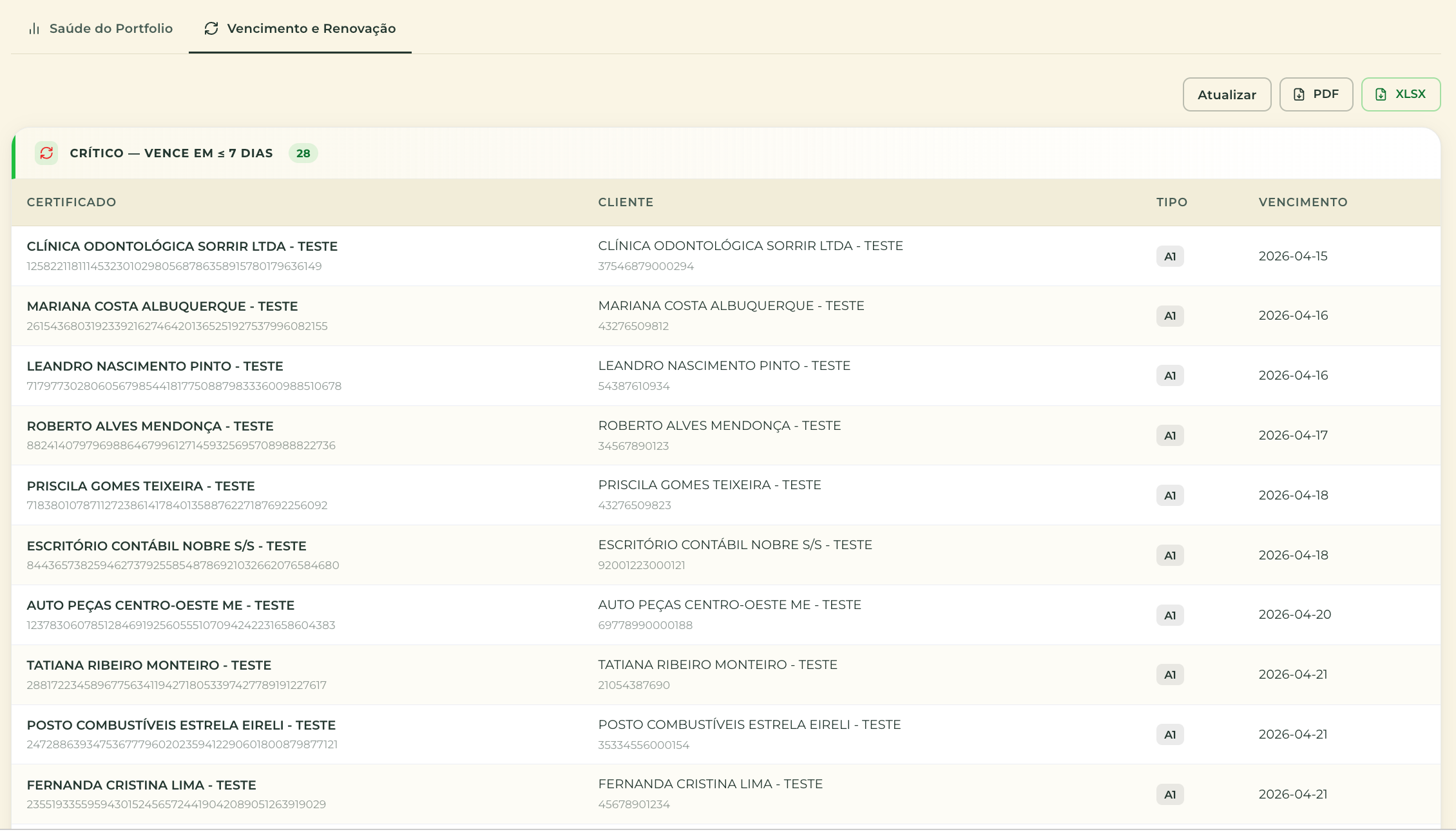Select certificate PRISCILA GOMES TEIXEIRA - TESTE
The image size is (1456, 834).
coord(140,486)
